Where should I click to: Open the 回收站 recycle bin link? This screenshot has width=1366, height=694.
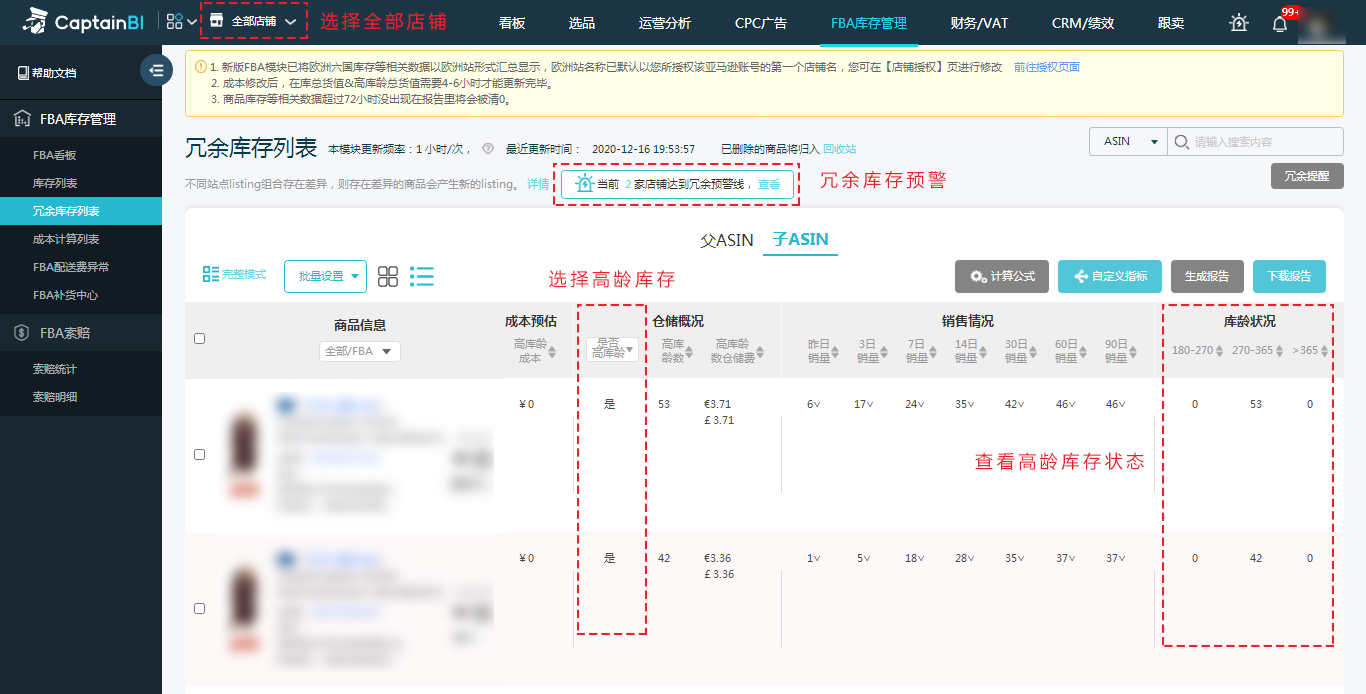[x=840, y=149]
